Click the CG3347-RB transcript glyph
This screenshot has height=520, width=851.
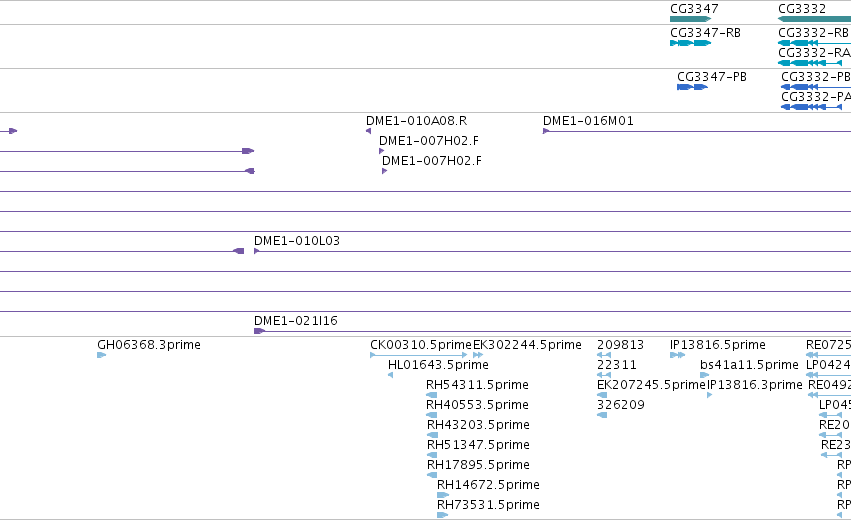pos(690,43)
